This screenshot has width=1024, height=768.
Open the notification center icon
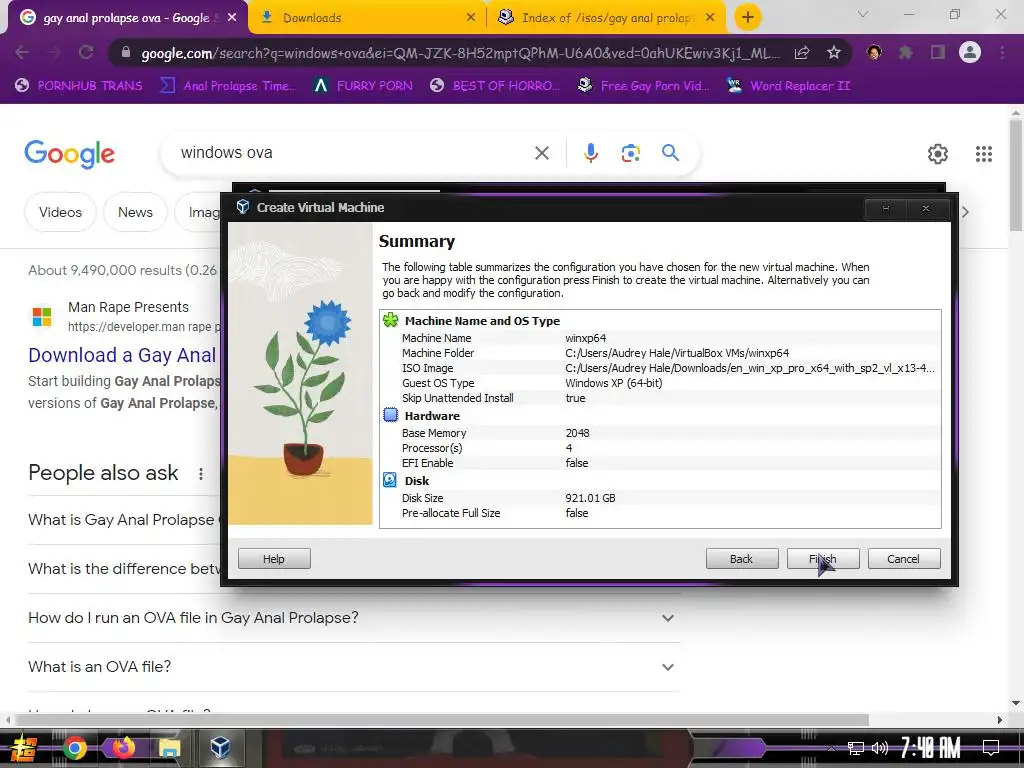[991, 748]
